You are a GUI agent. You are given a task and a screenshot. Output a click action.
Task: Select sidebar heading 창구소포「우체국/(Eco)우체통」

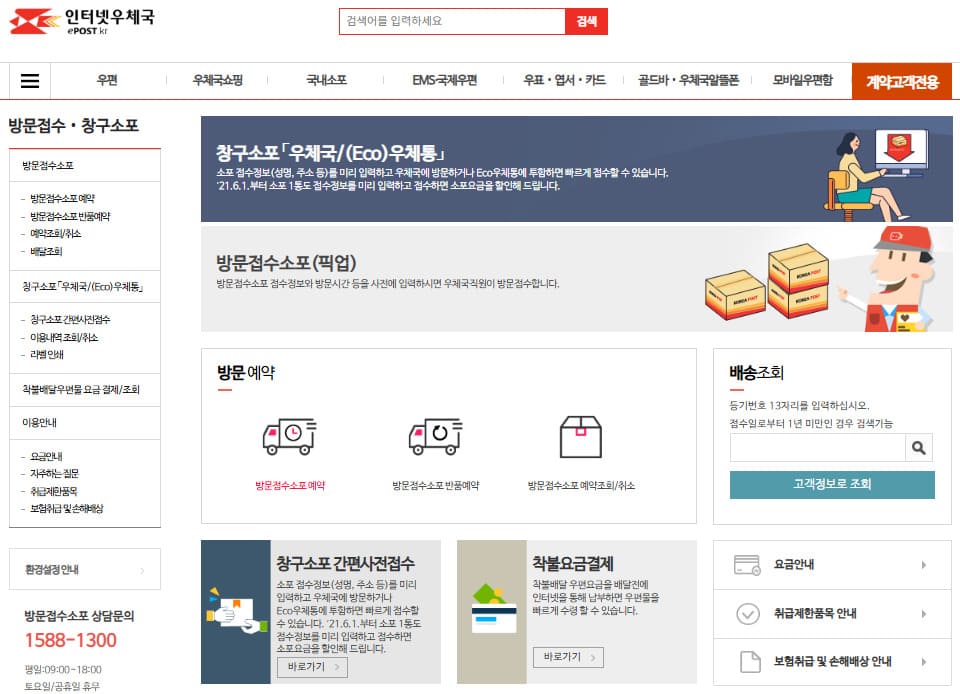coord(83,287)
